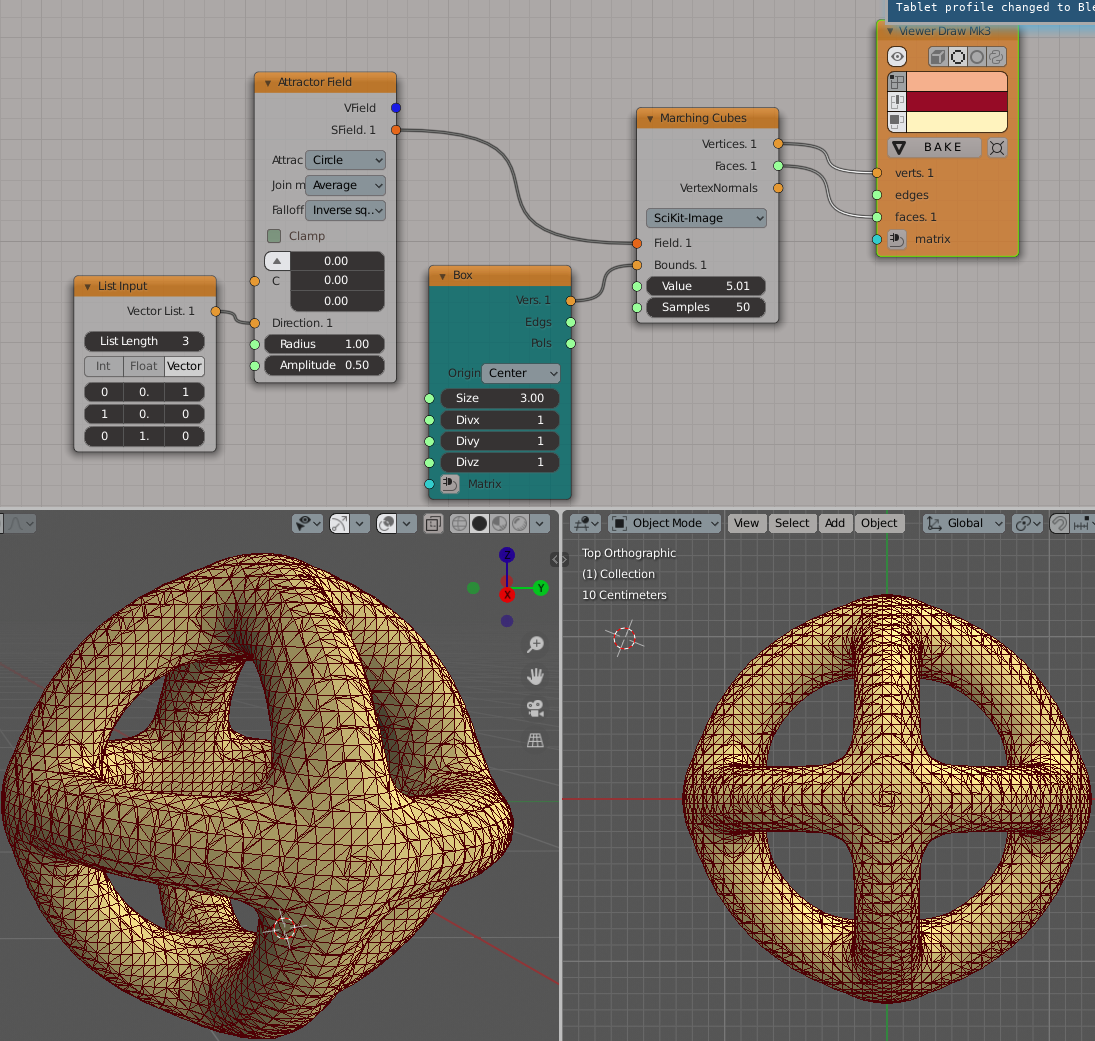This screenshot has width=1095, height=1041.
Task: Switch perspective/orthographic with the grid icon
Action: coord(536,740)
